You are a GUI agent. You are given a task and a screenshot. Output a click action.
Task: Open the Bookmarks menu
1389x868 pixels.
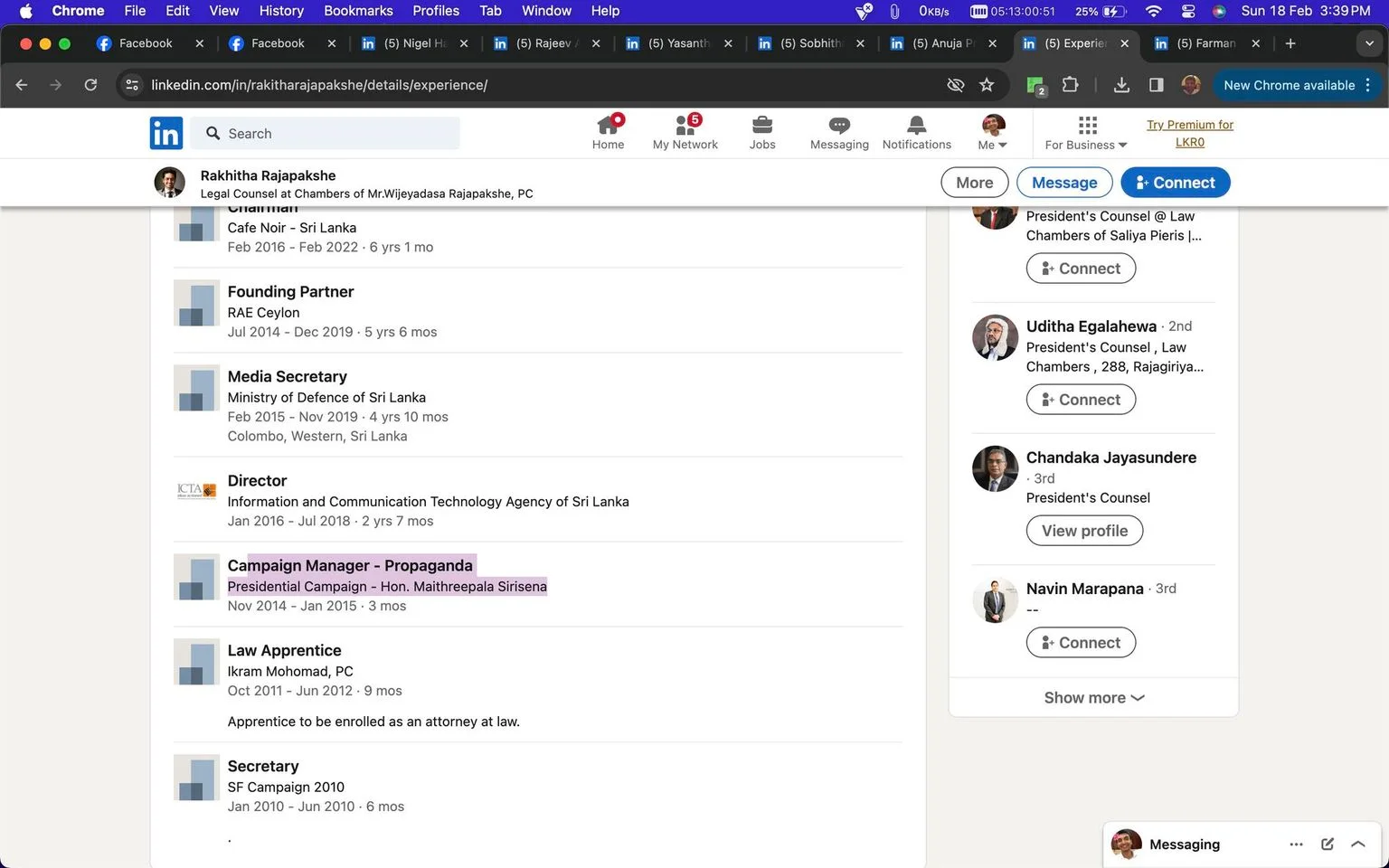[358, 11]
